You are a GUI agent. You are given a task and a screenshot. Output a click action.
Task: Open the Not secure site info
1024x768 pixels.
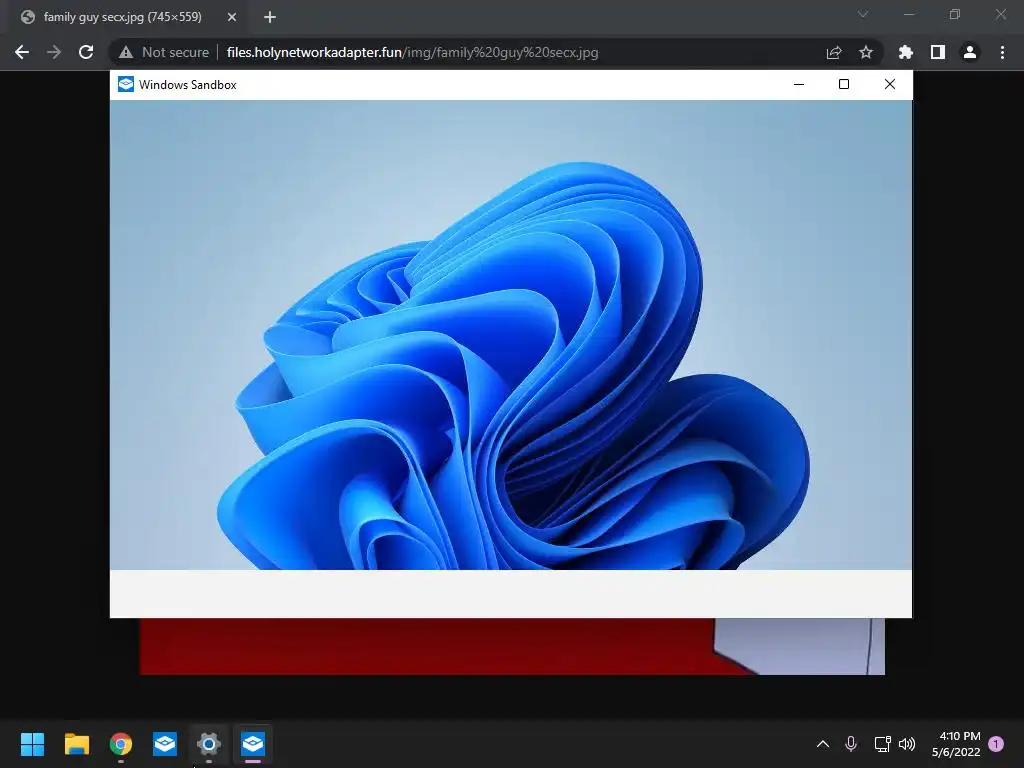[164, 52]
